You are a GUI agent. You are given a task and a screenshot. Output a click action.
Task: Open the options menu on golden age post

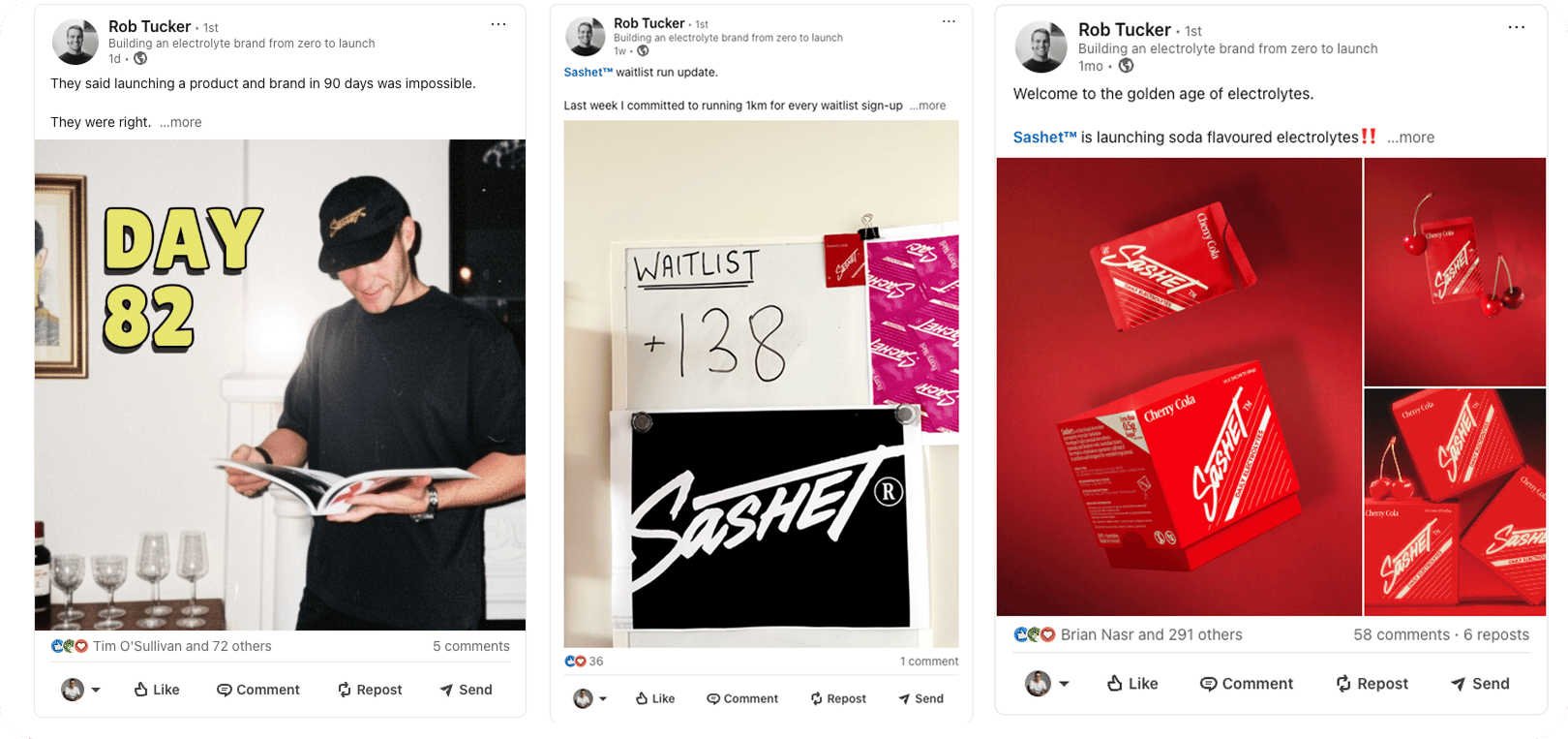point(1517,27)
